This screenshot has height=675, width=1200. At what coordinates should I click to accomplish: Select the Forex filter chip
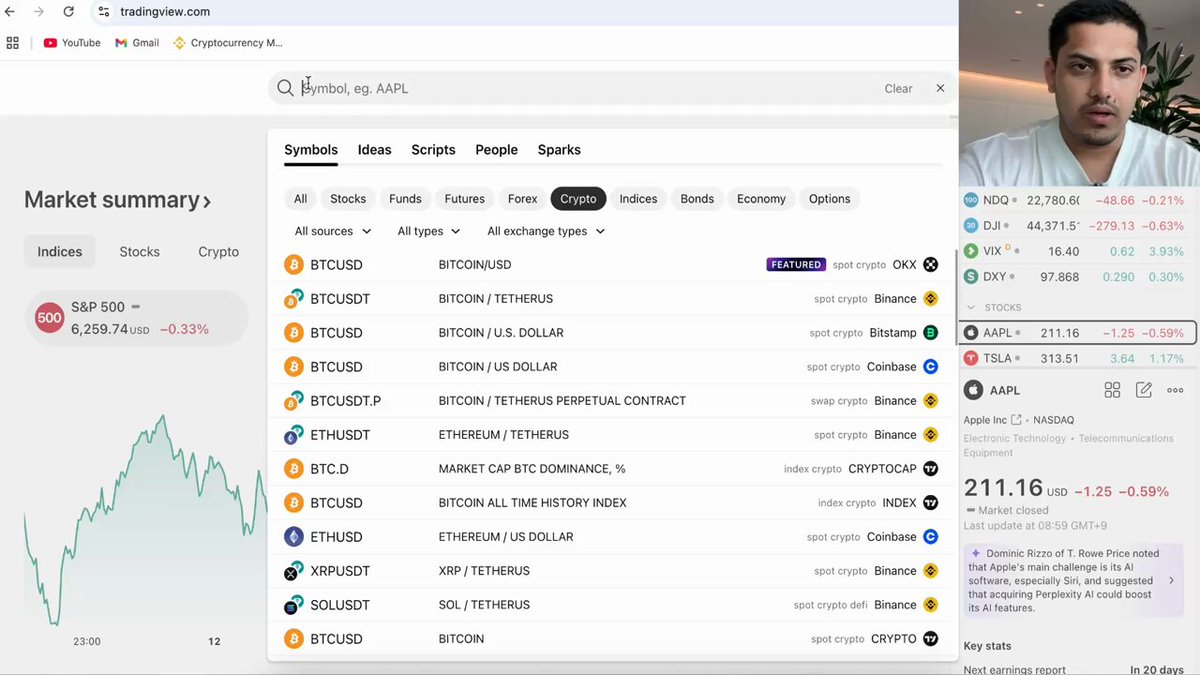point(522,199)
